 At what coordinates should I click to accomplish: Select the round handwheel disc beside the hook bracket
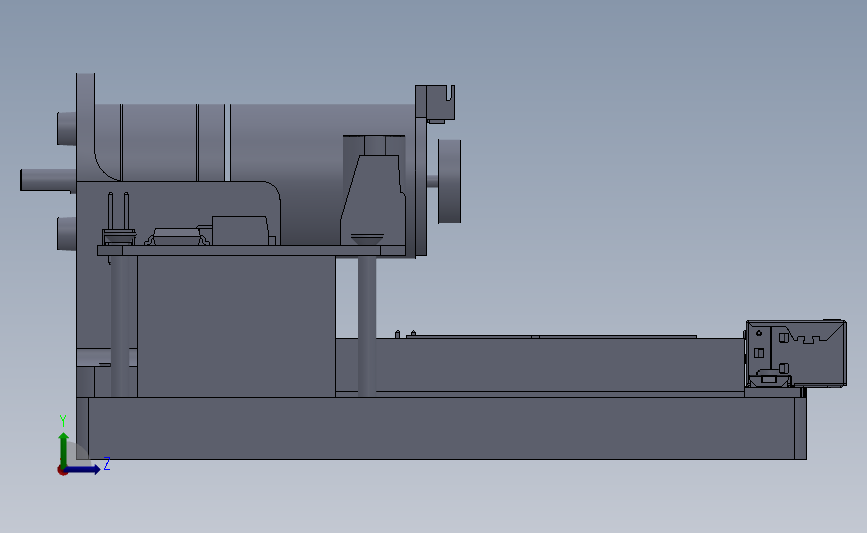[x=450, y=181]
